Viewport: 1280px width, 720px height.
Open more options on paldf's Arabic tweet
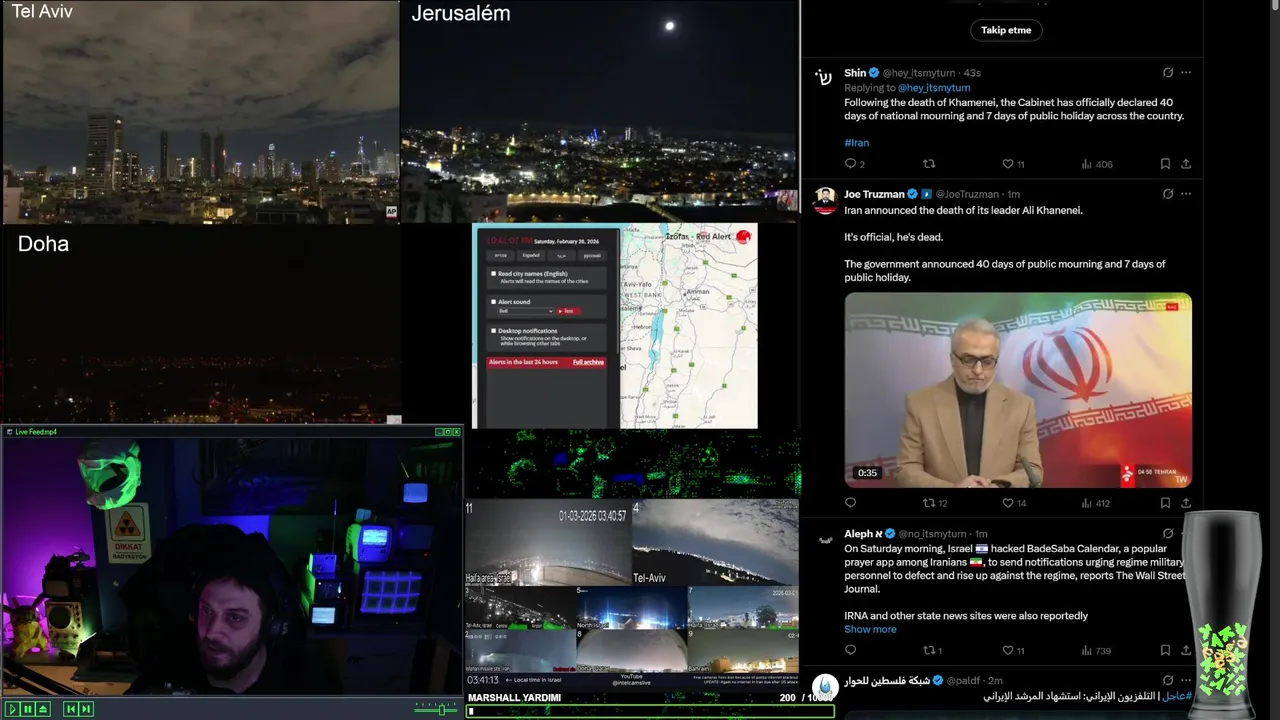coord(1186,681)
